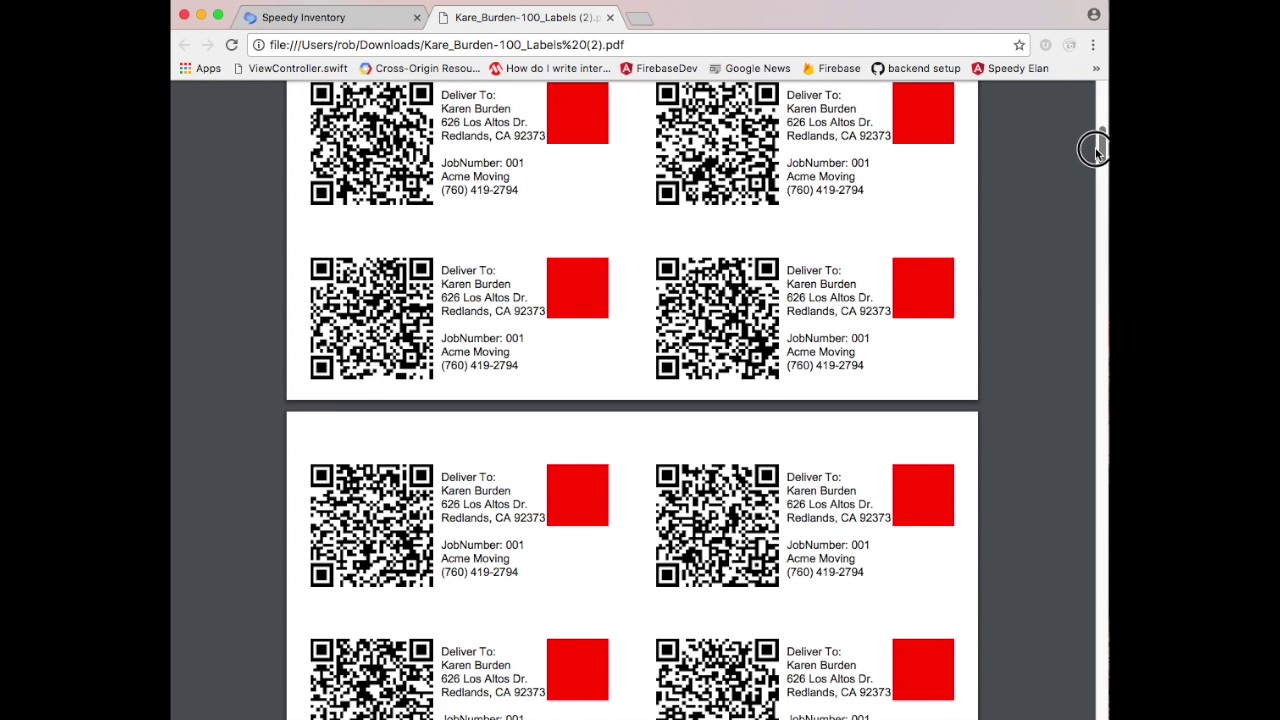
Task: Bookmark this page with the star
Action: click(1019, 45)
